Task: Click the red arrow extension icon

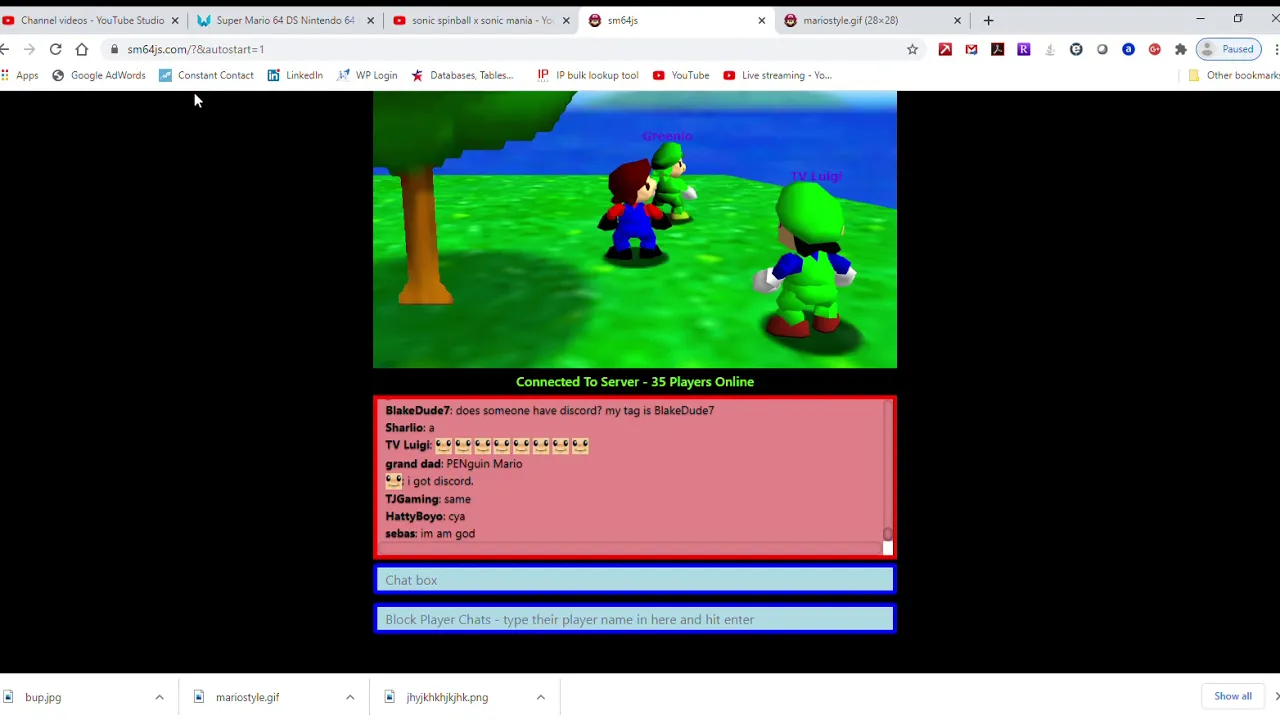Action: (945, 49)
